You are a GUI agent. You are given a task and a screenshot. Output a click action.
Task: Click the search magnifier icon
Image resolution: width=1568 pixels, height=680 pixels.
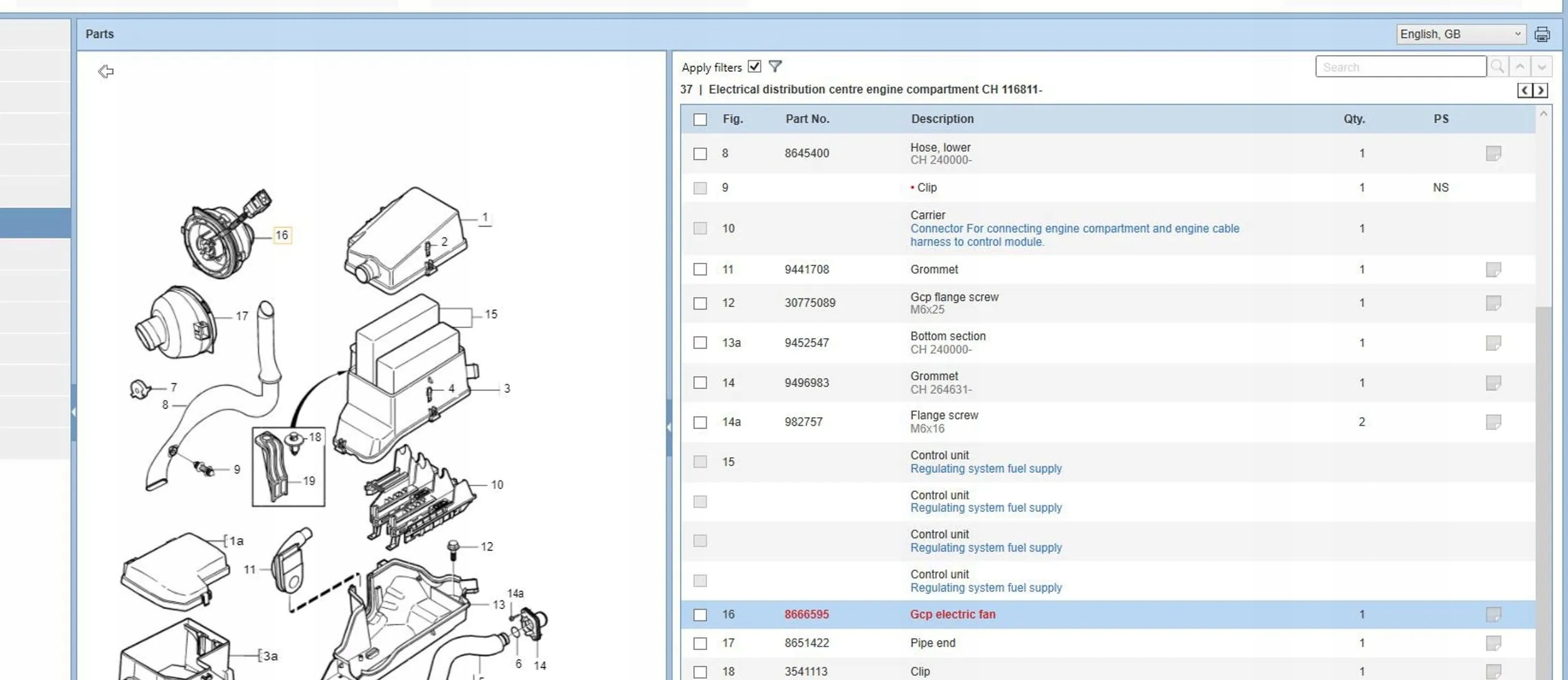click(x=1497, y=66)
